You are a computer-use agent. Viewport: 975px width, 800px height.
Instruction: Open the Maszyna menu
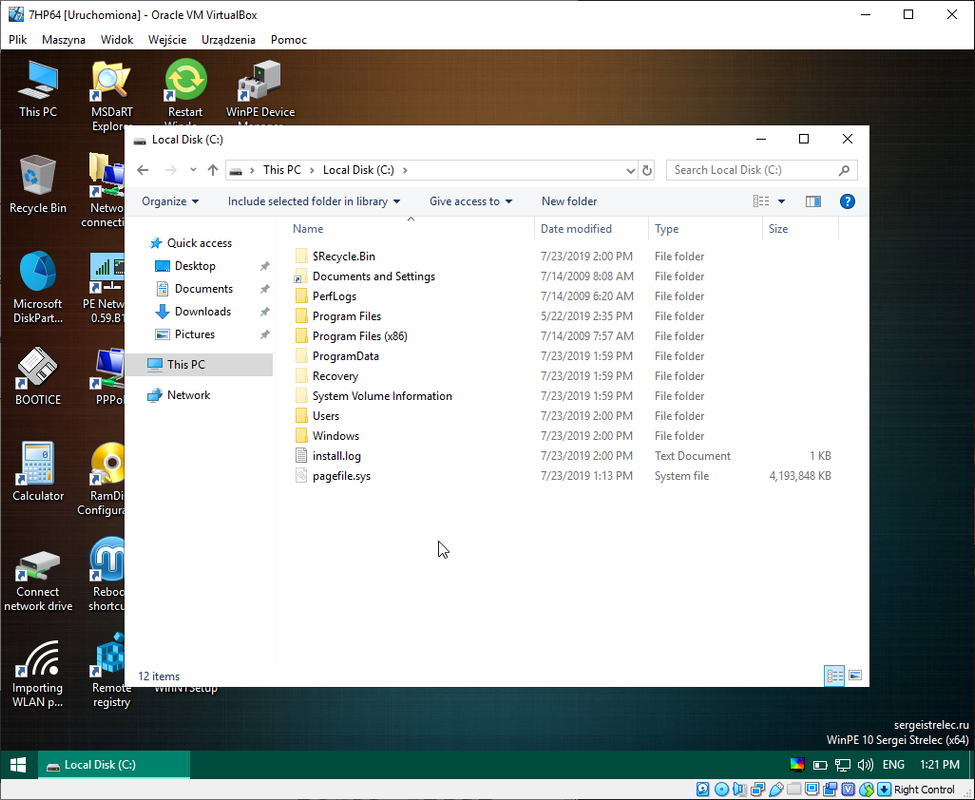63,40
